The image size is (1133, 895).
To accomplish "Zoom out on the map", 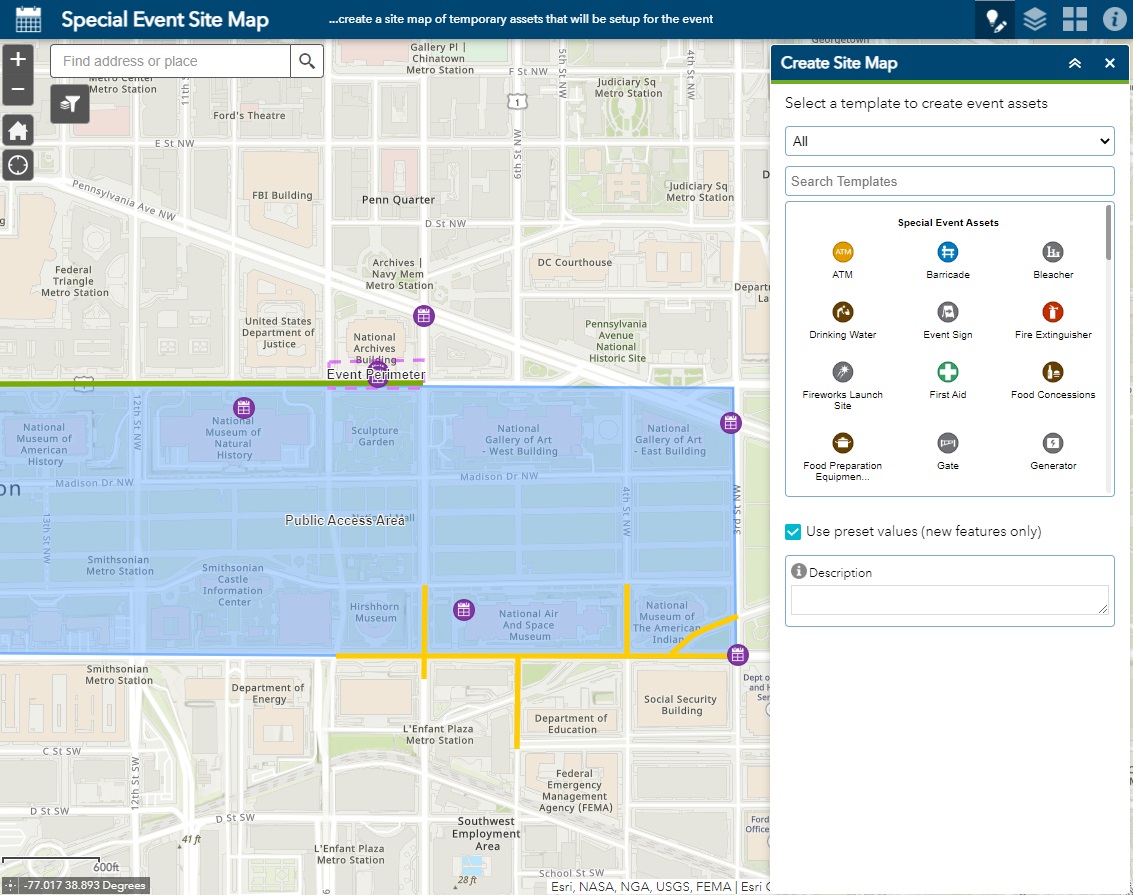I will [x=18, y=90].
